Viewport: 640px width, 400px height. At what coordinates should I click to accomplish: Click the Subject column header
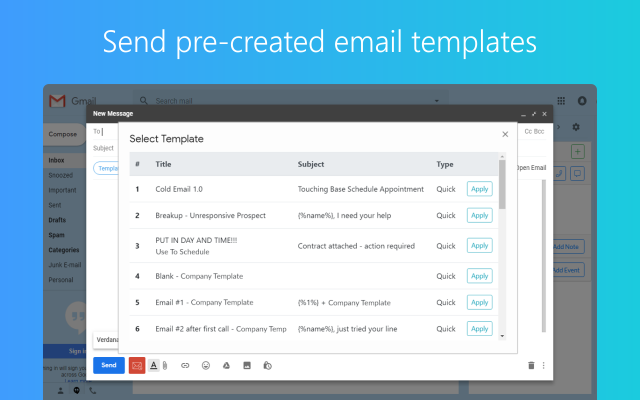(311, 164)
